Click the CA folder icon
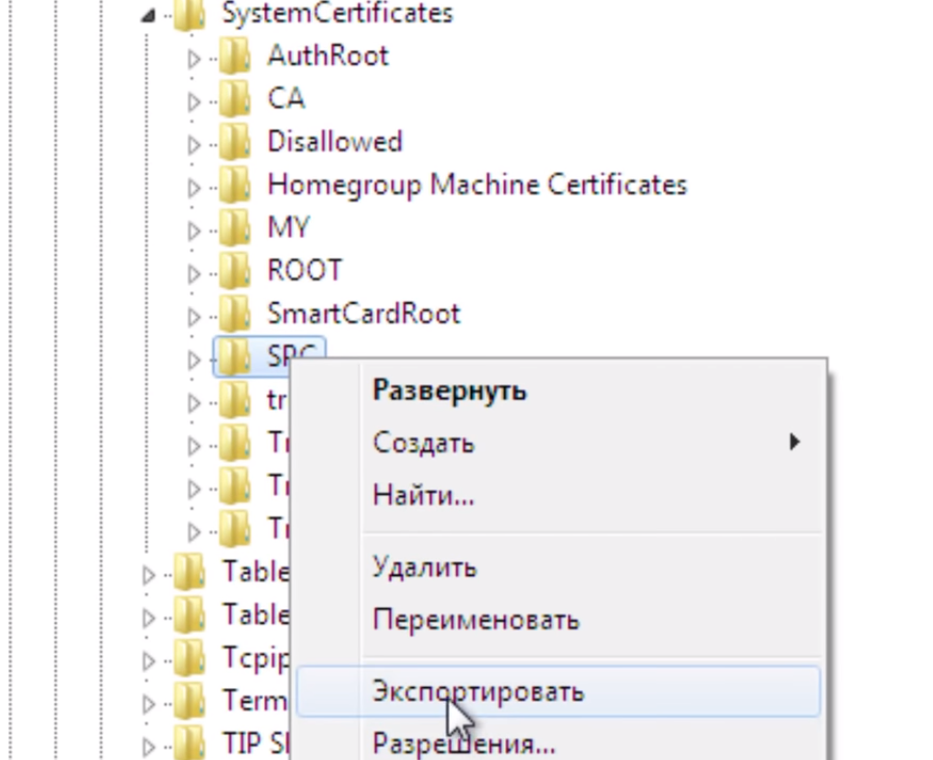 [x=235, y=99]
